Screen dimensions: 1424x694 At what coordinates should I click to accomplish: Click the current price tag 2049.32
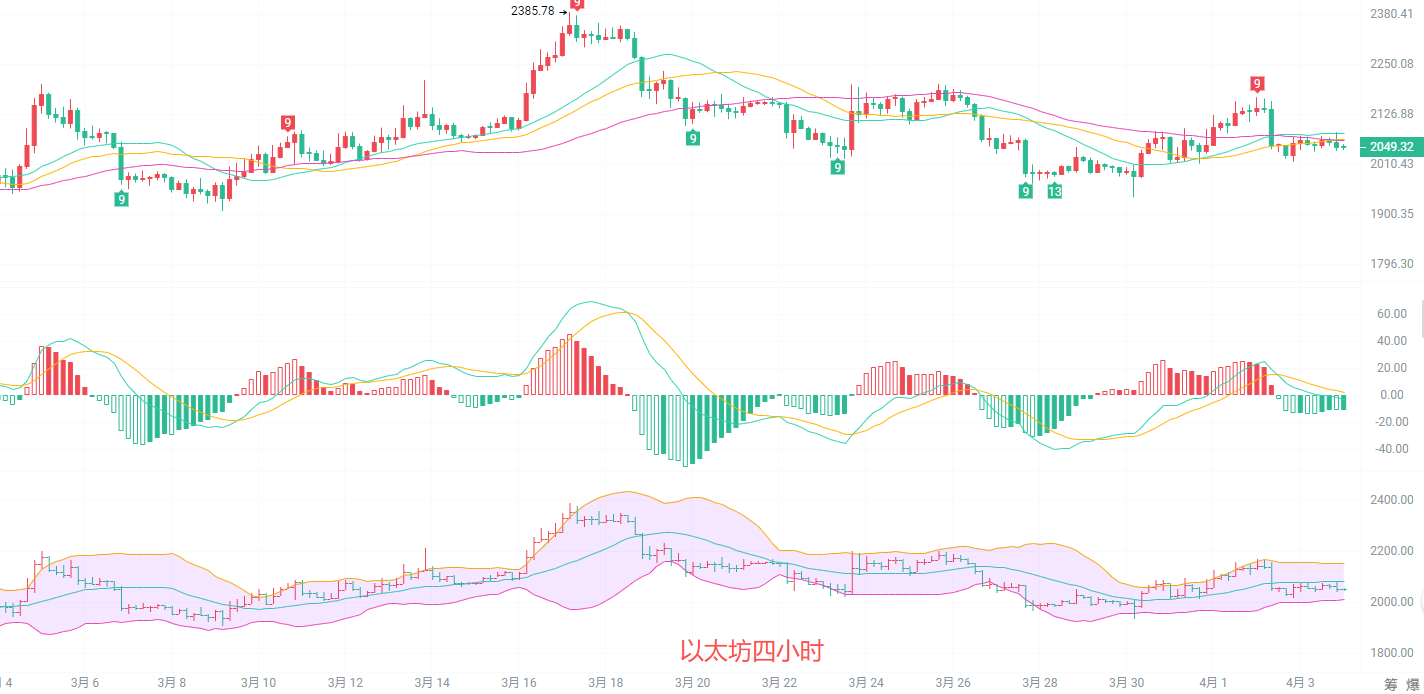click(1391, 146)
